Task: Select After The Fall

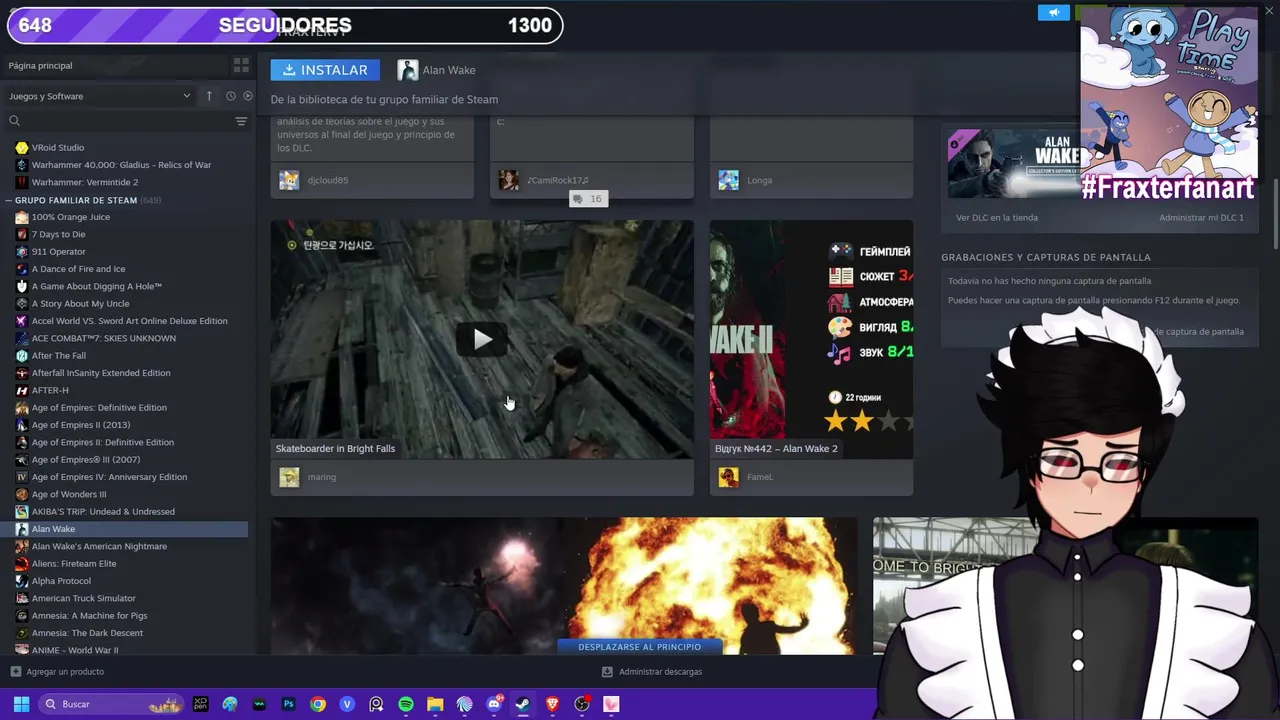Action: pyautogui.click(x=58, y=356)
